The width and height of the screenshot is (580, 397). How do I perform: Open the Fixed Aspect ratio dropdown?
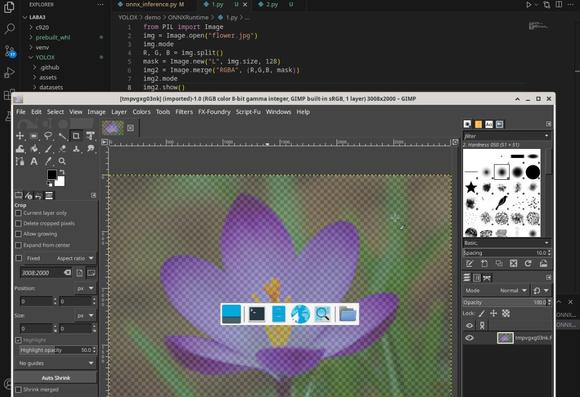75,258
